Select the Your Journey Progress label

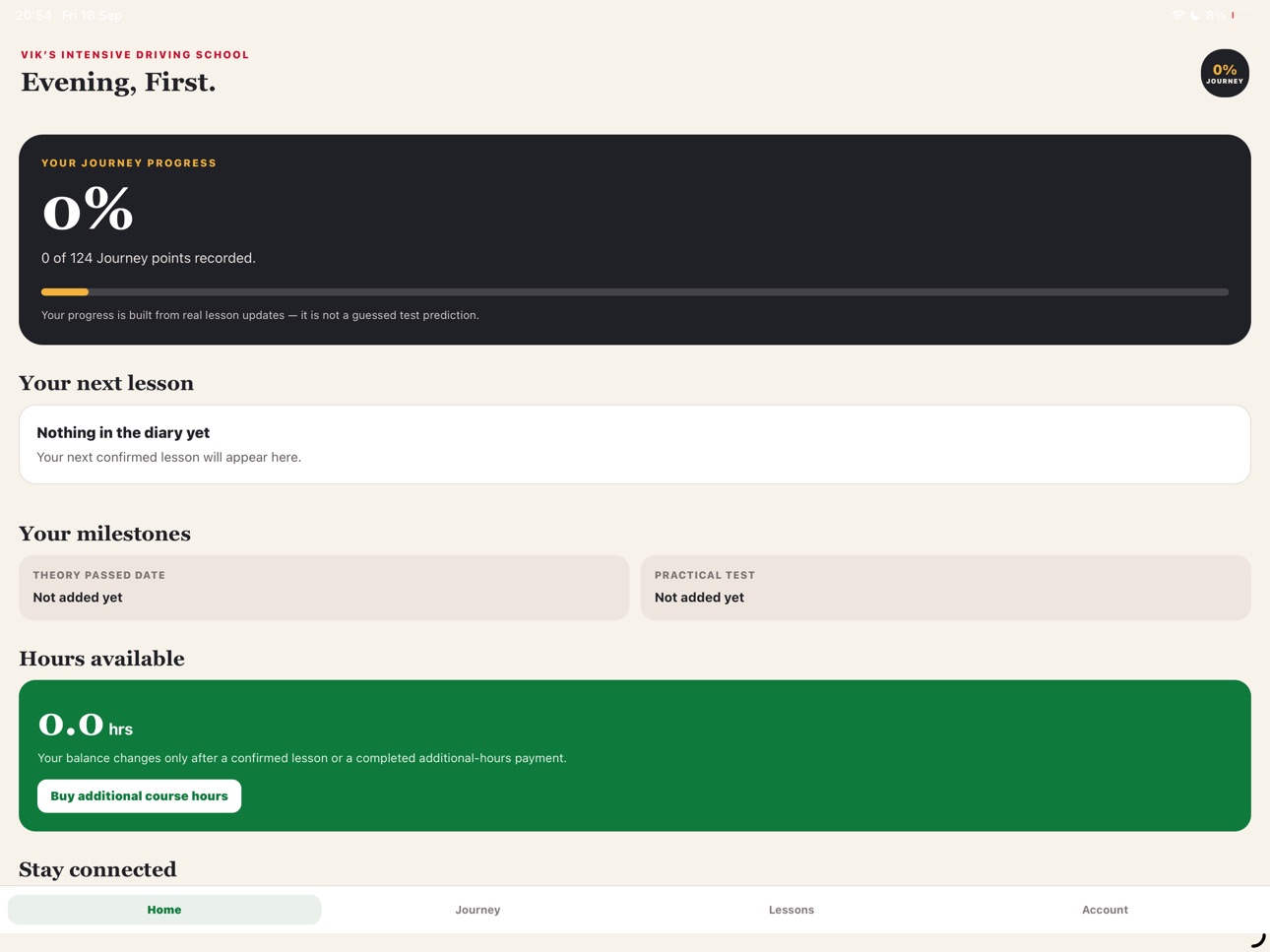[x=129, y=163]
